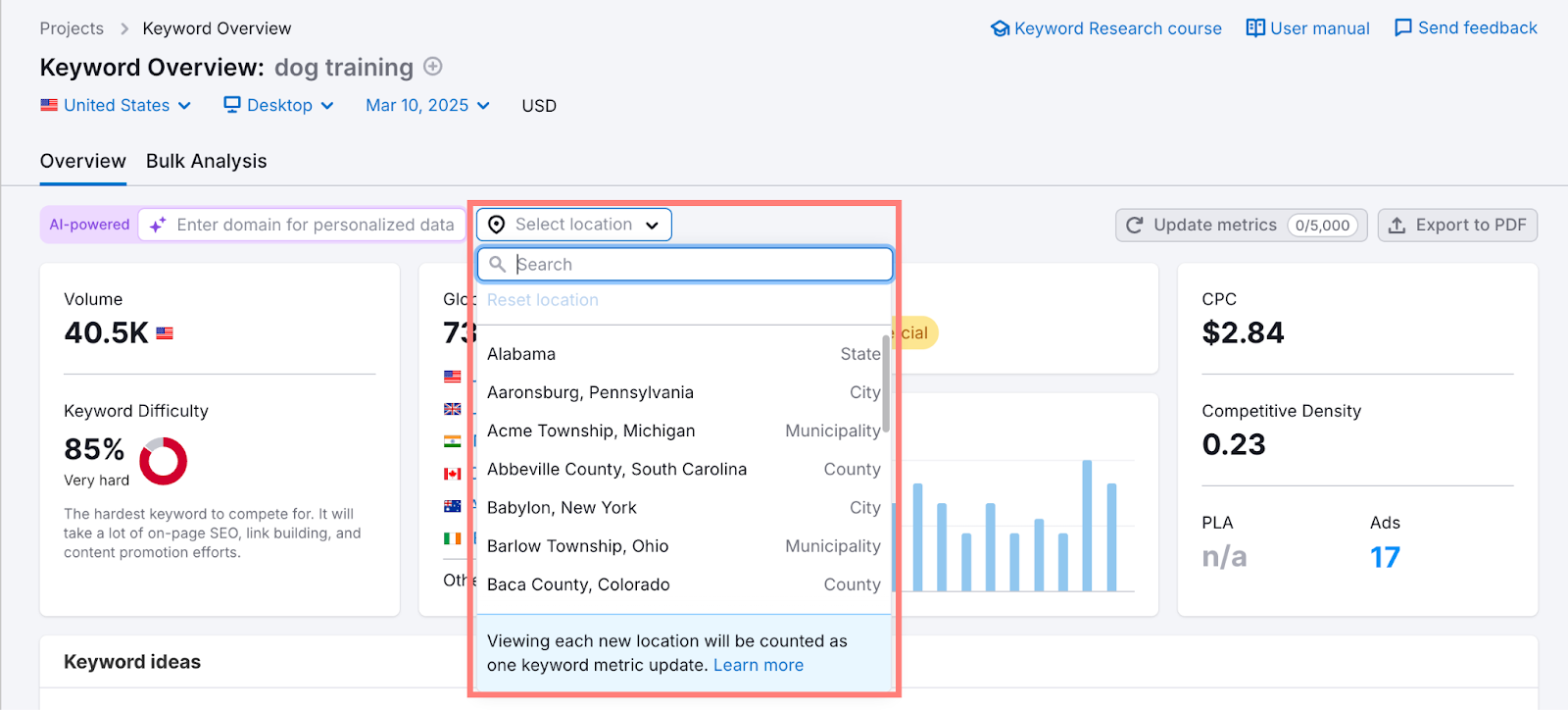Open the Mar 10, 2025 date picker
This screenshot has width=1568, height=710.
[x=427, y=106]
